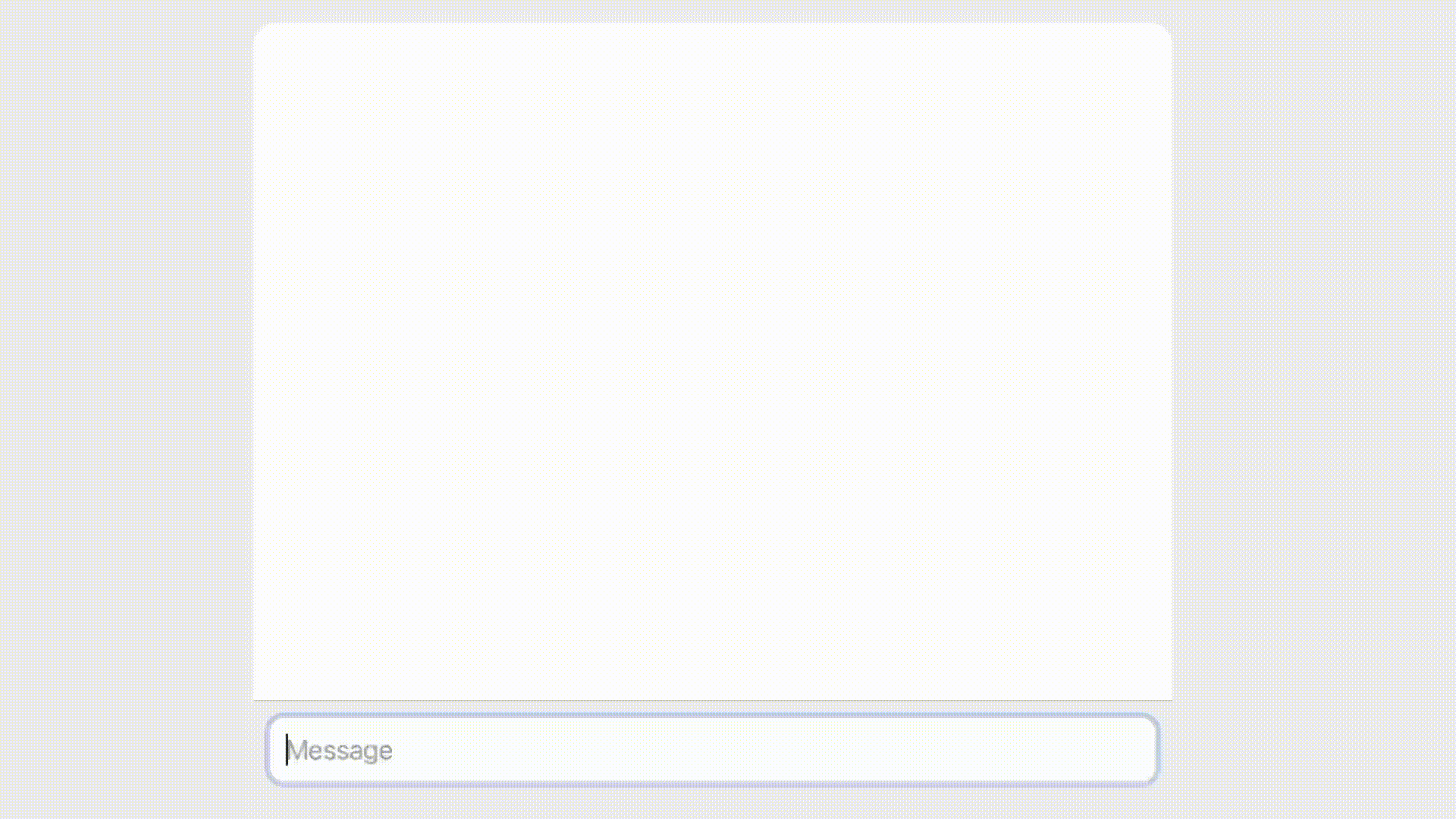Screen dimensions: 1456x819
Task: Click the white panel just above the divider
Action: (x=712, y=686)
